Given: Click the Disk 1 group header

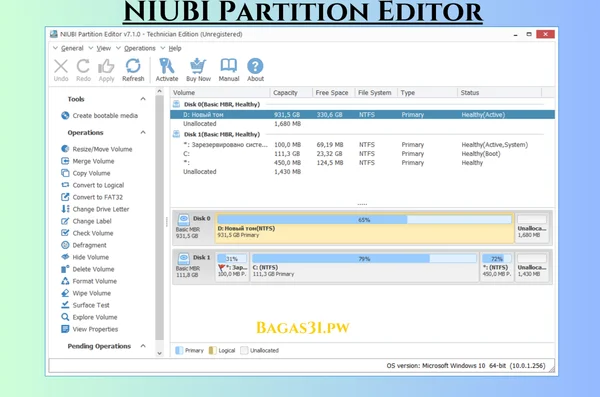Looking at the screenshot, I should [x=222, y=134].
